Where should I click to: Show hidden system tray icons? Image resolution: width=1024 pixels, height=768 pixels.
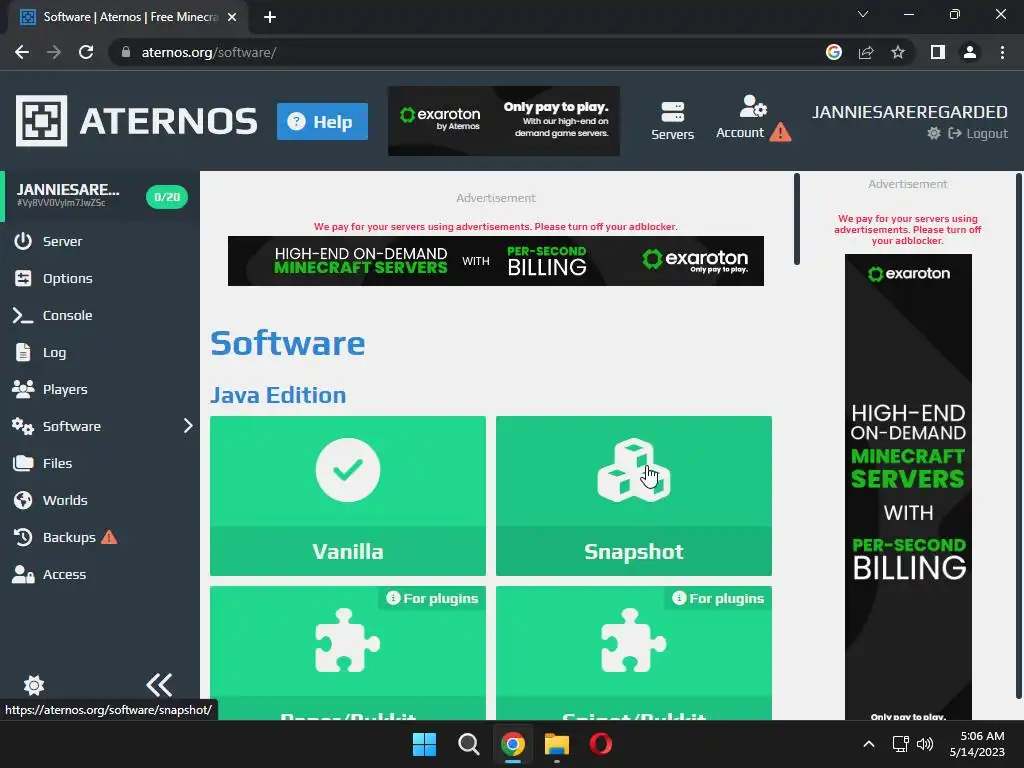click(x=869, y=744)
